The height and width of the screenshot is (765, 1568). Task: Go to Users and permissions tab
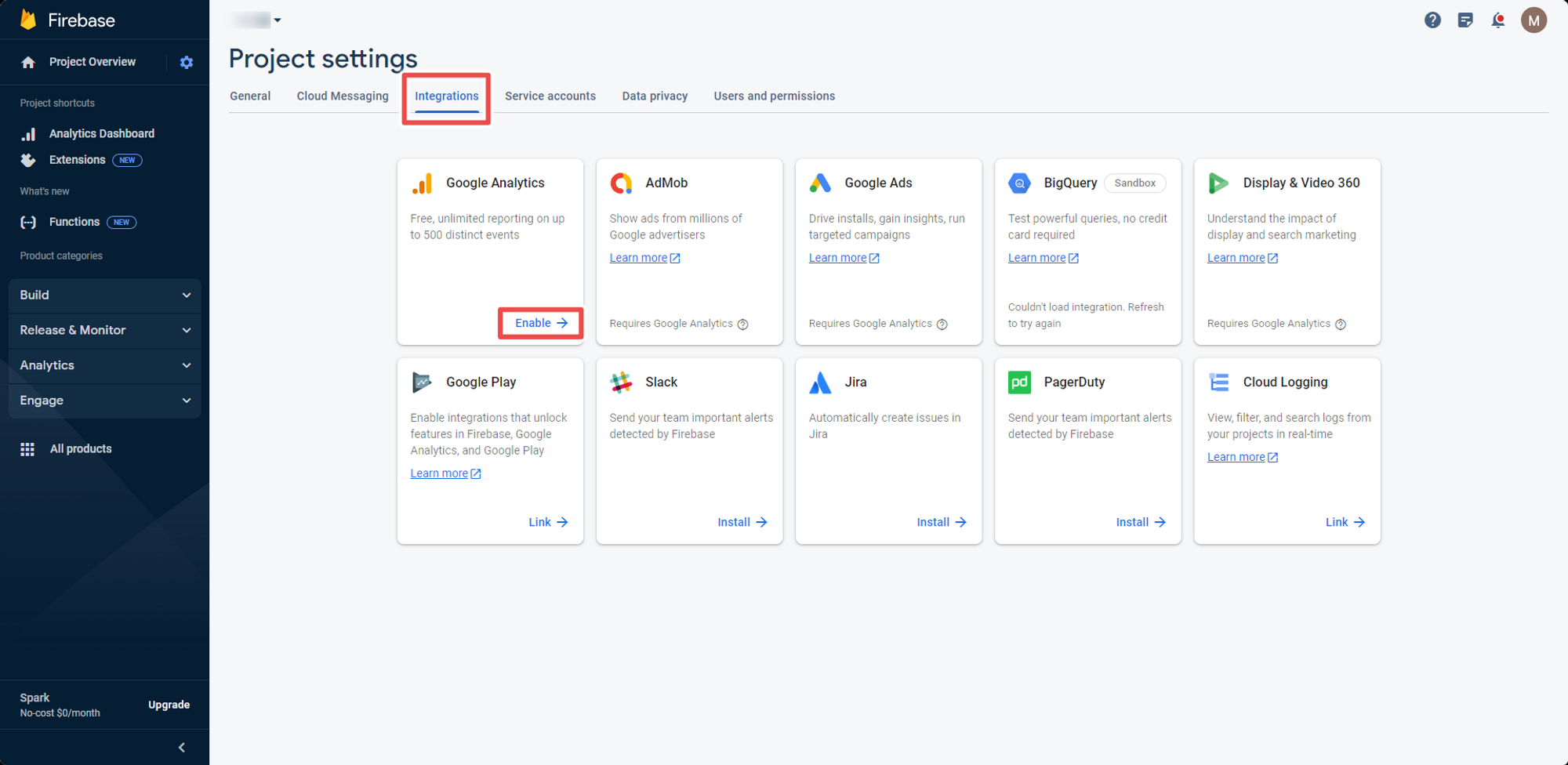point(775,96)
